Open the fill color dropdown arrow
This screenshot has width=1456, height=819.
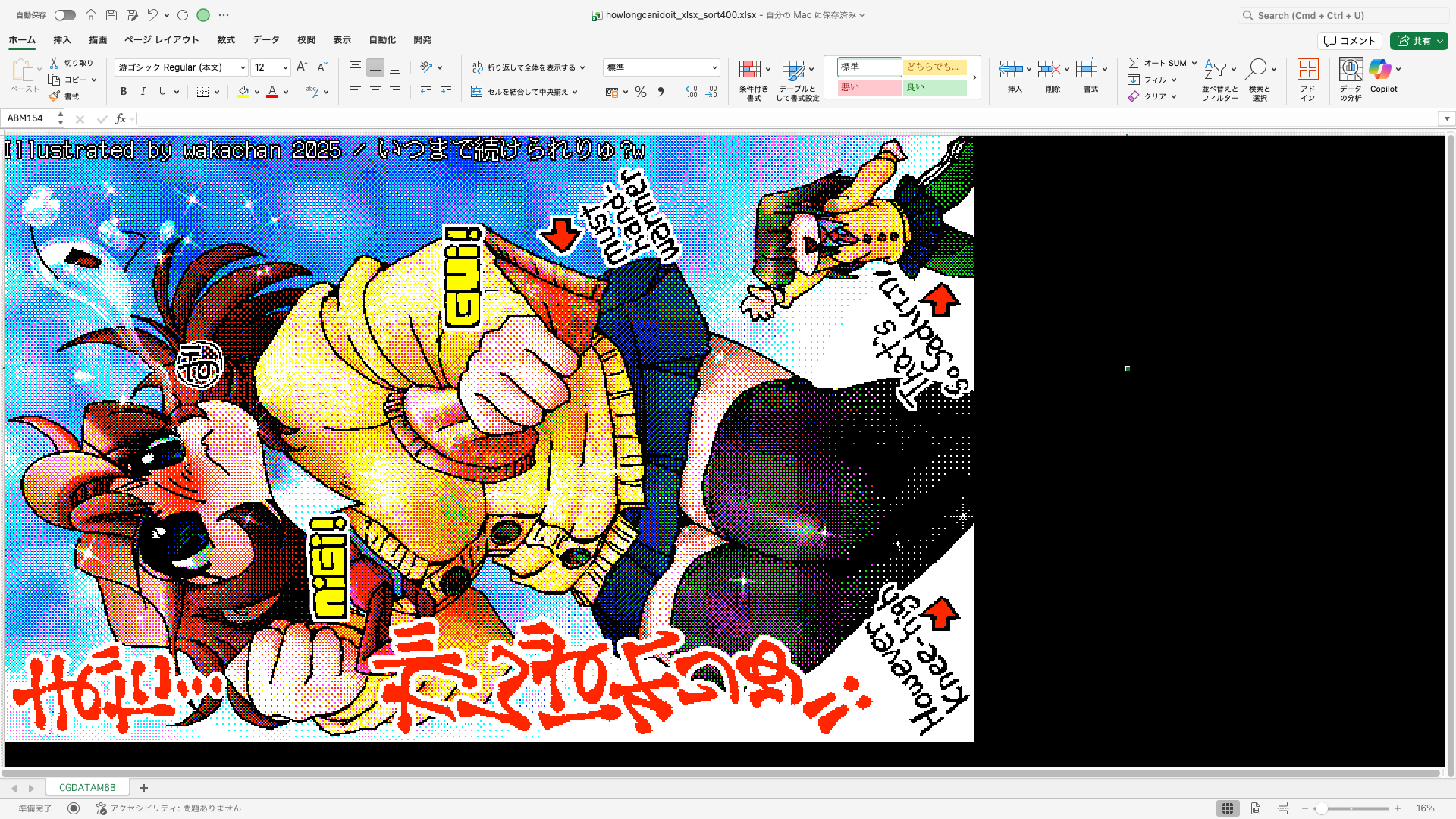coord(256,92)
